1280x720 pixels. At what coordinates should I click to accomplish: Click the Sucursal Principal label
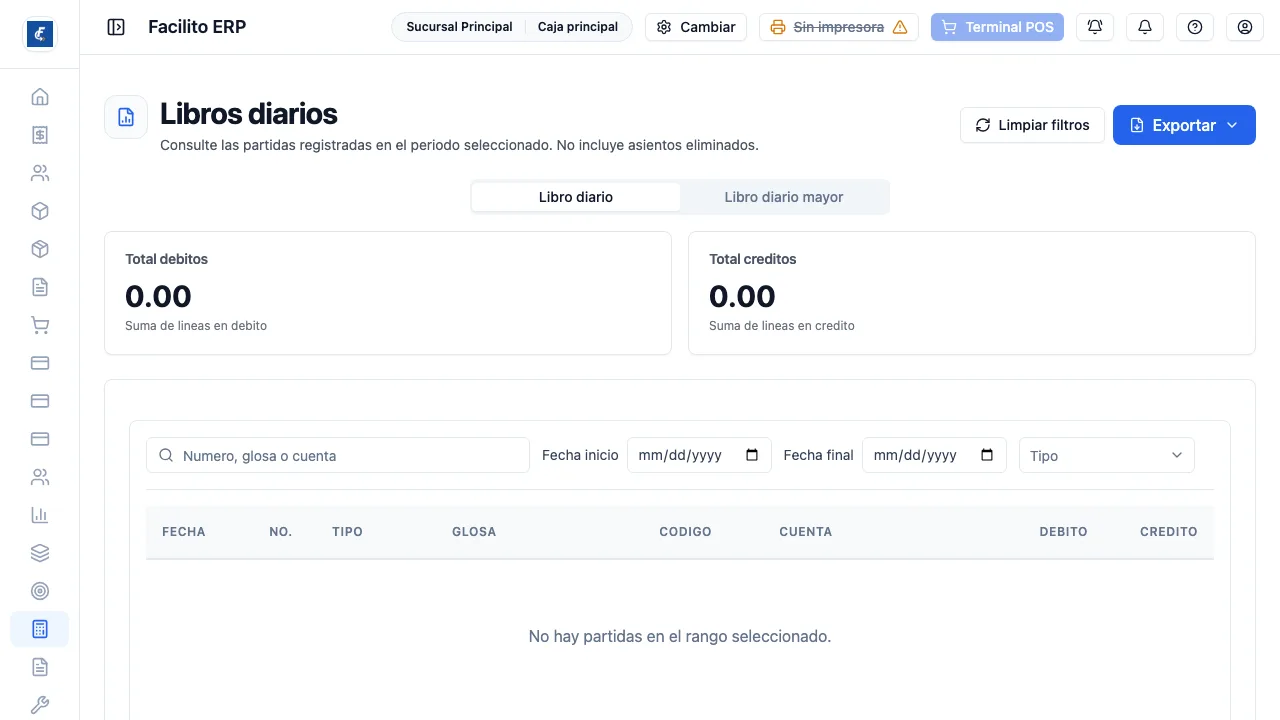(x=459, y=27)
